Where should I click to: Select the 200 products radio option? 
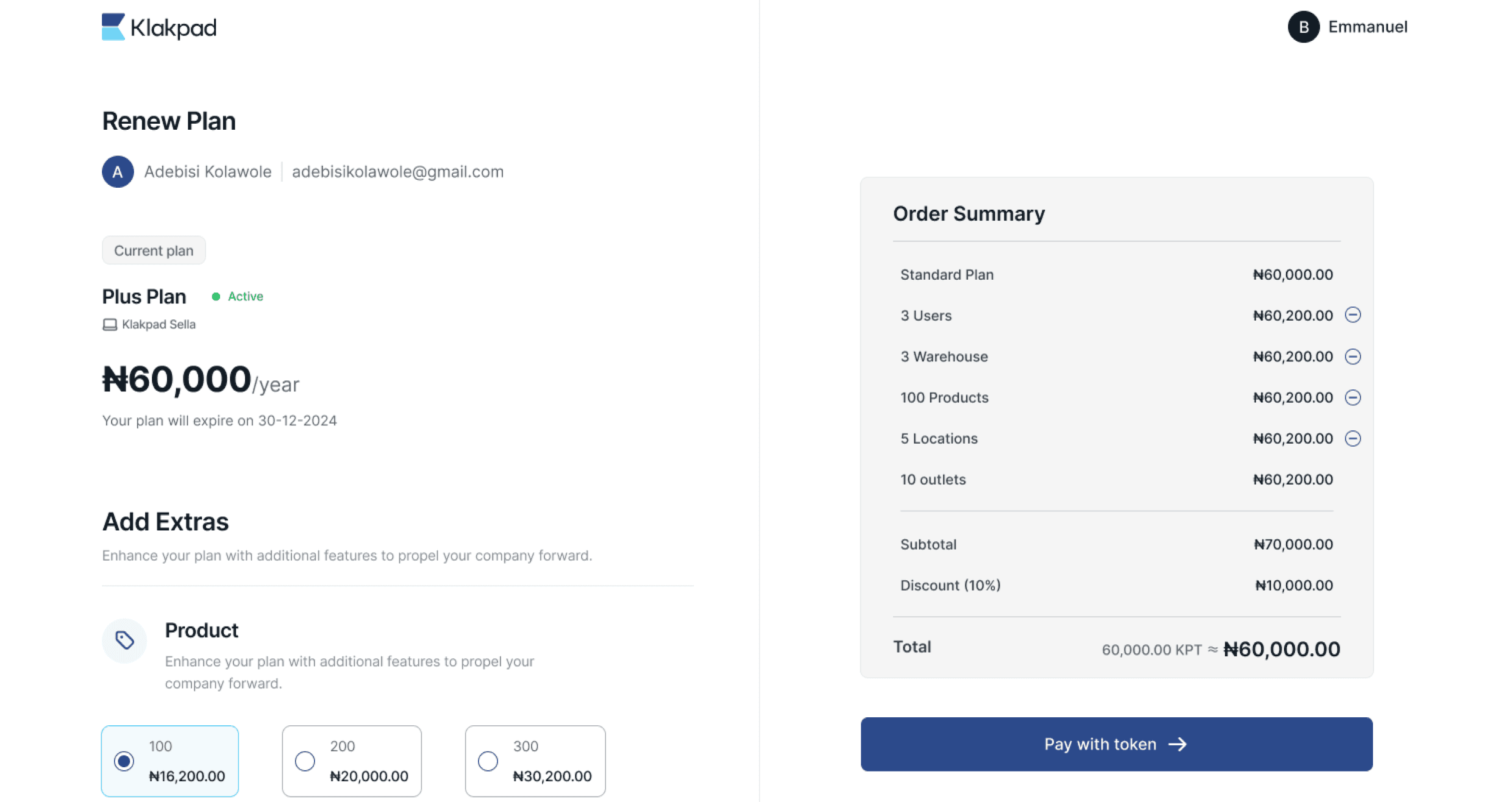click(305, 761)
